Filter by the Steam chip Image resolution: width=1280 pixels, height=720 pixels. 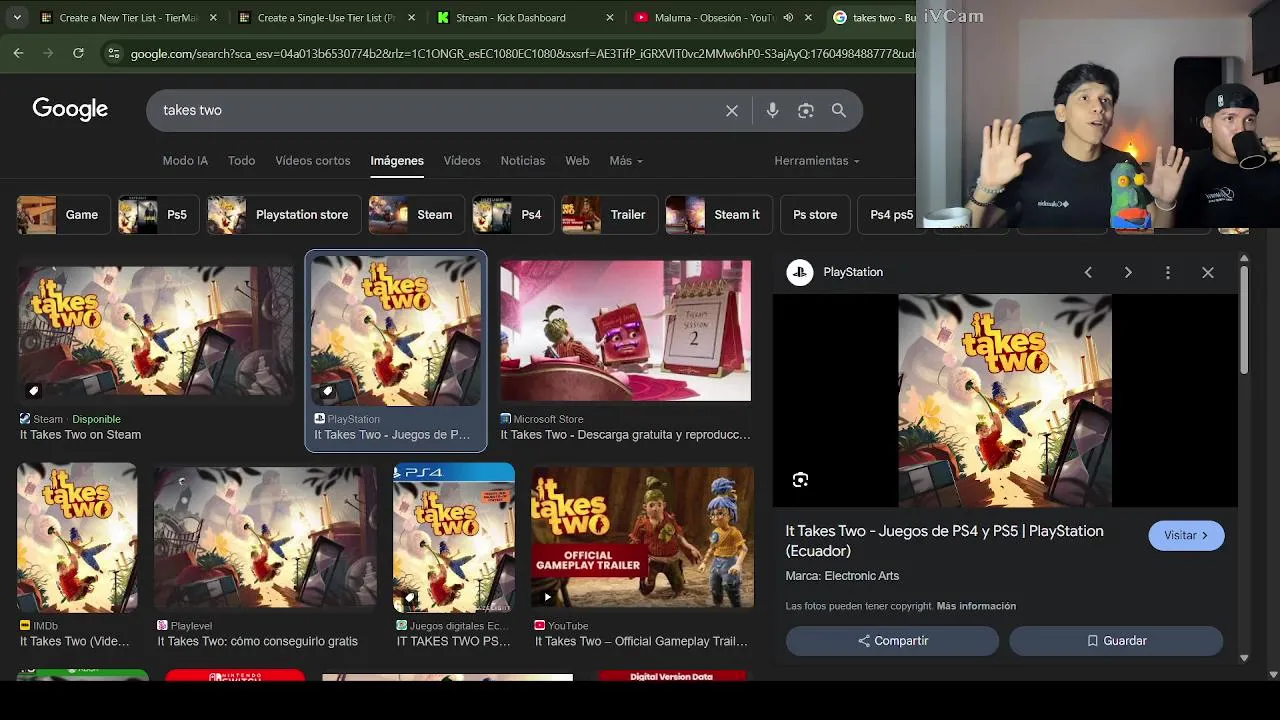click(415, 214)
